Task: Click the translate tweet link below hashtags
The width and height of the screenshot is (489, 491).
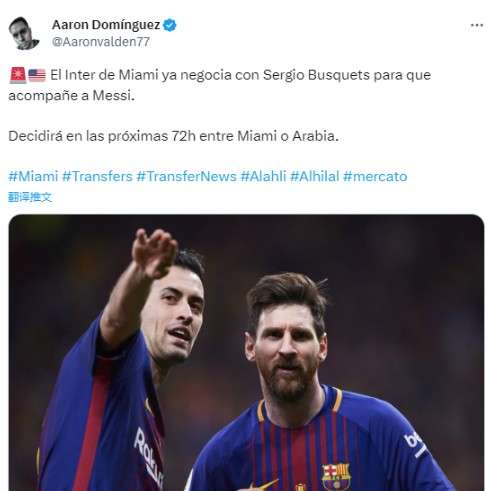Action: [30, 197]
